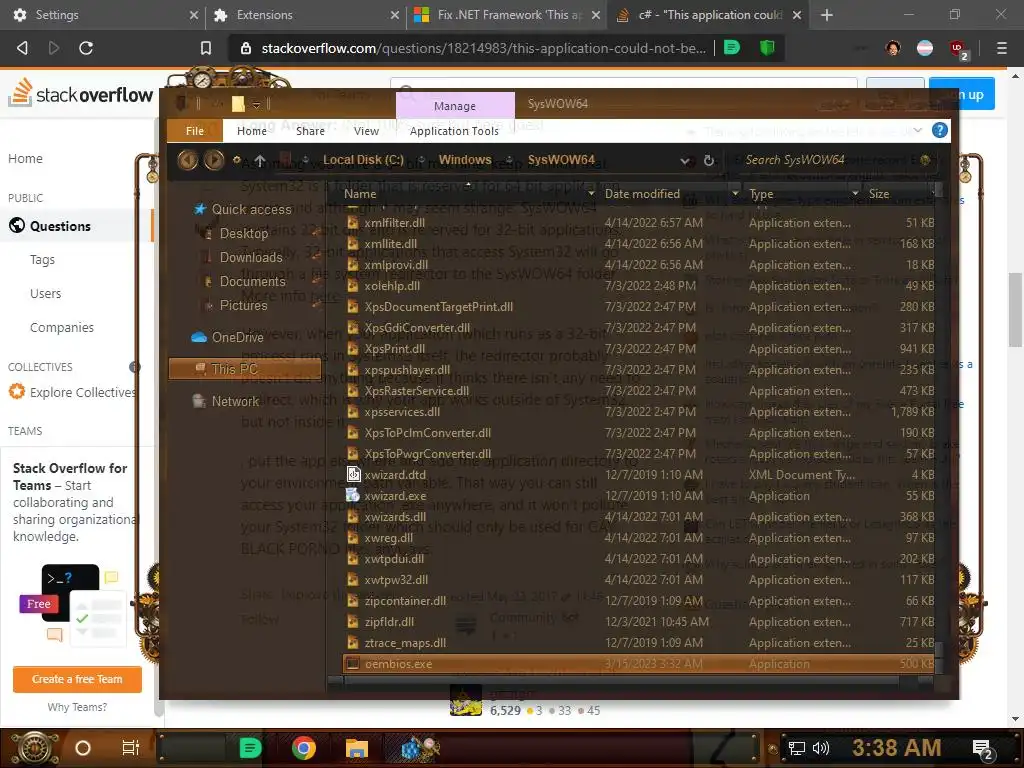Open the browser main menu

[1001, 48]
